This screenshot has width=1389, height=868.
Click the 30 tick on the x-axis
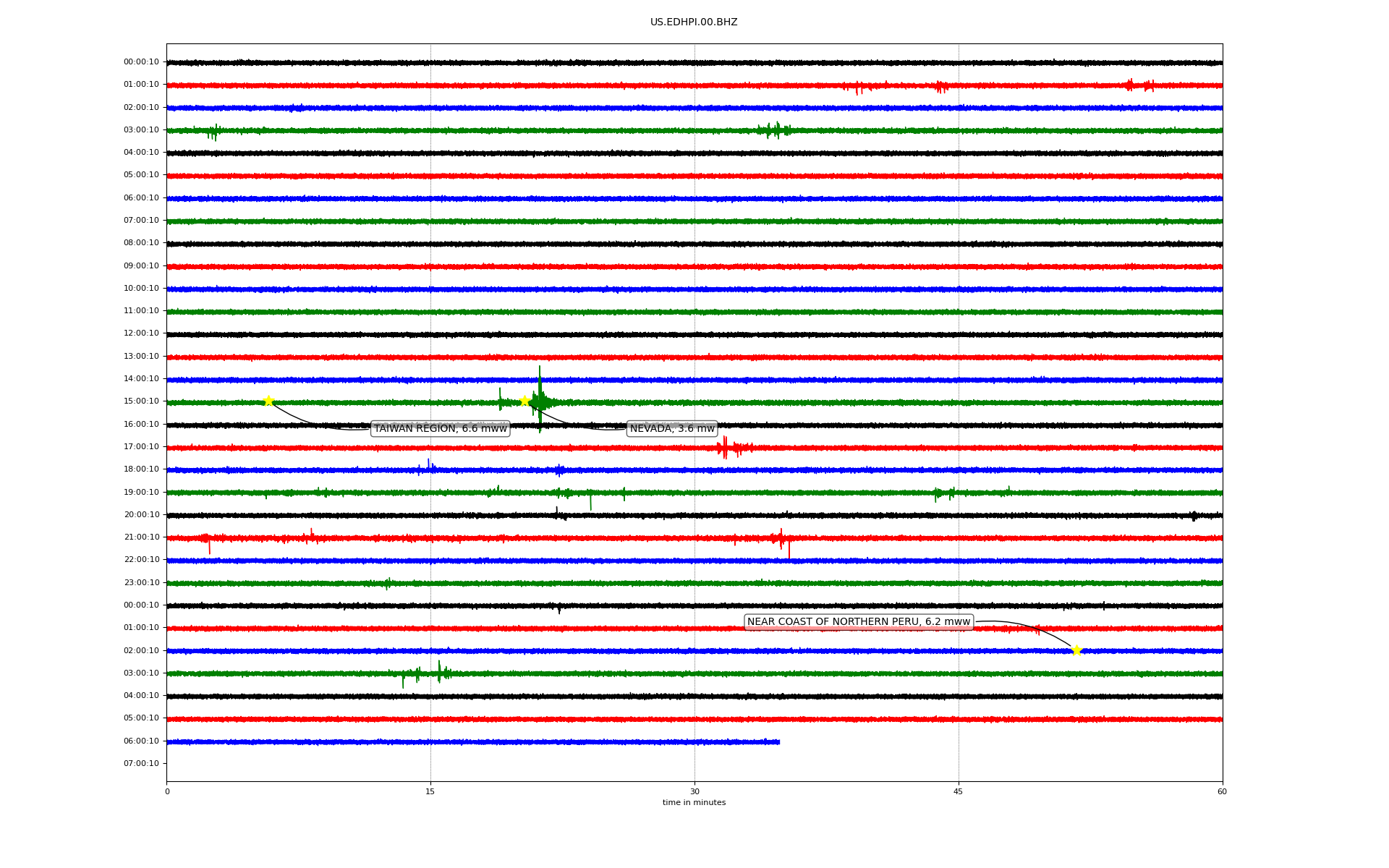[x=694, y=791]
